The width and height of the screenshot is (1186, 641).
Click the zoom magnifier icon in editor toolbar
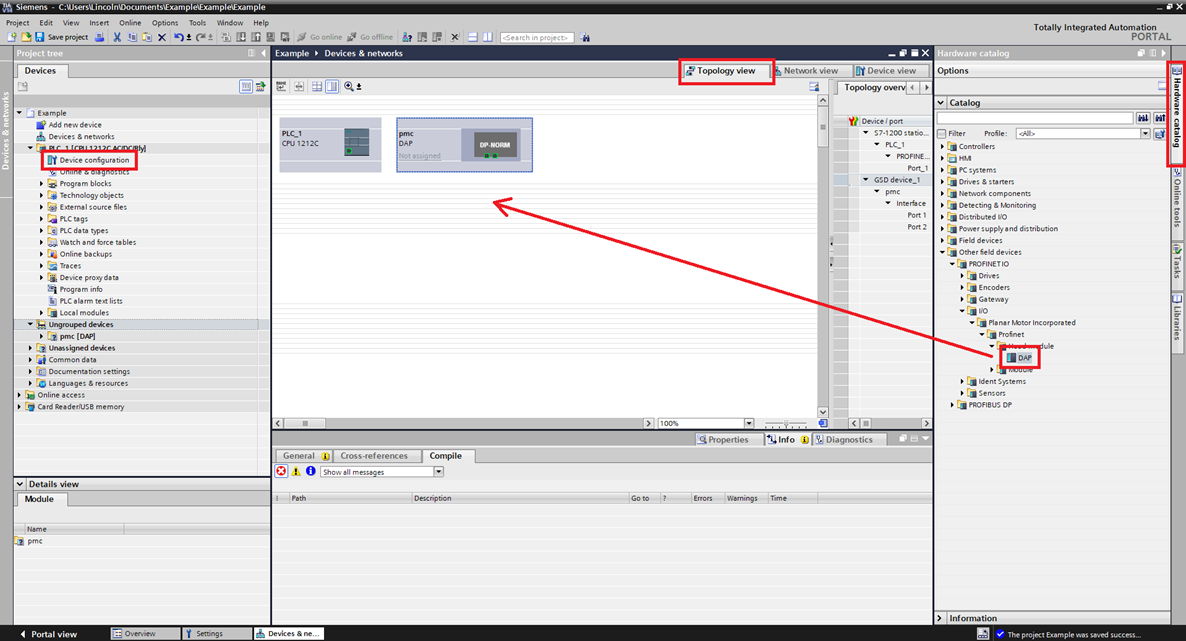point(349,87)
